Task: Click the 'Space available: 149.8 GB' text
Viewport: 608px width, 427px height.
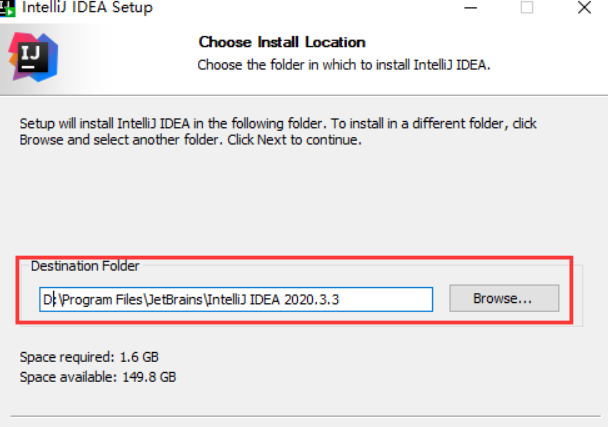Action: 98,377
